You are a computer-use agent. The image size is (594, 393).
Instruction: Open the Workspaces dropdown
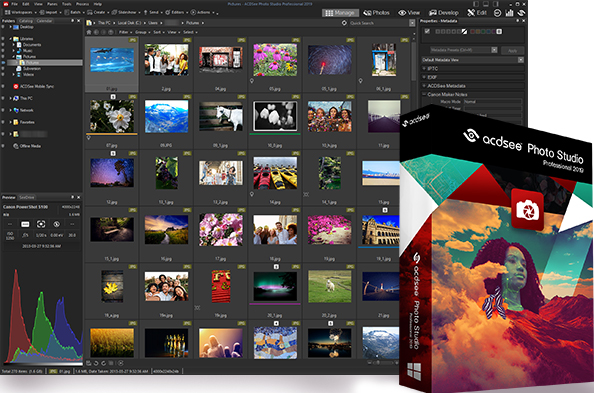20,13
